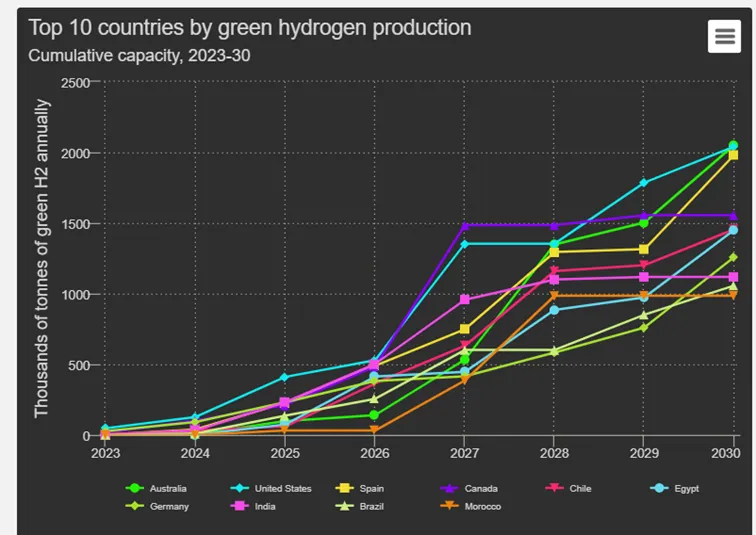Toggle Egypt series in legend

coord(675,488)
